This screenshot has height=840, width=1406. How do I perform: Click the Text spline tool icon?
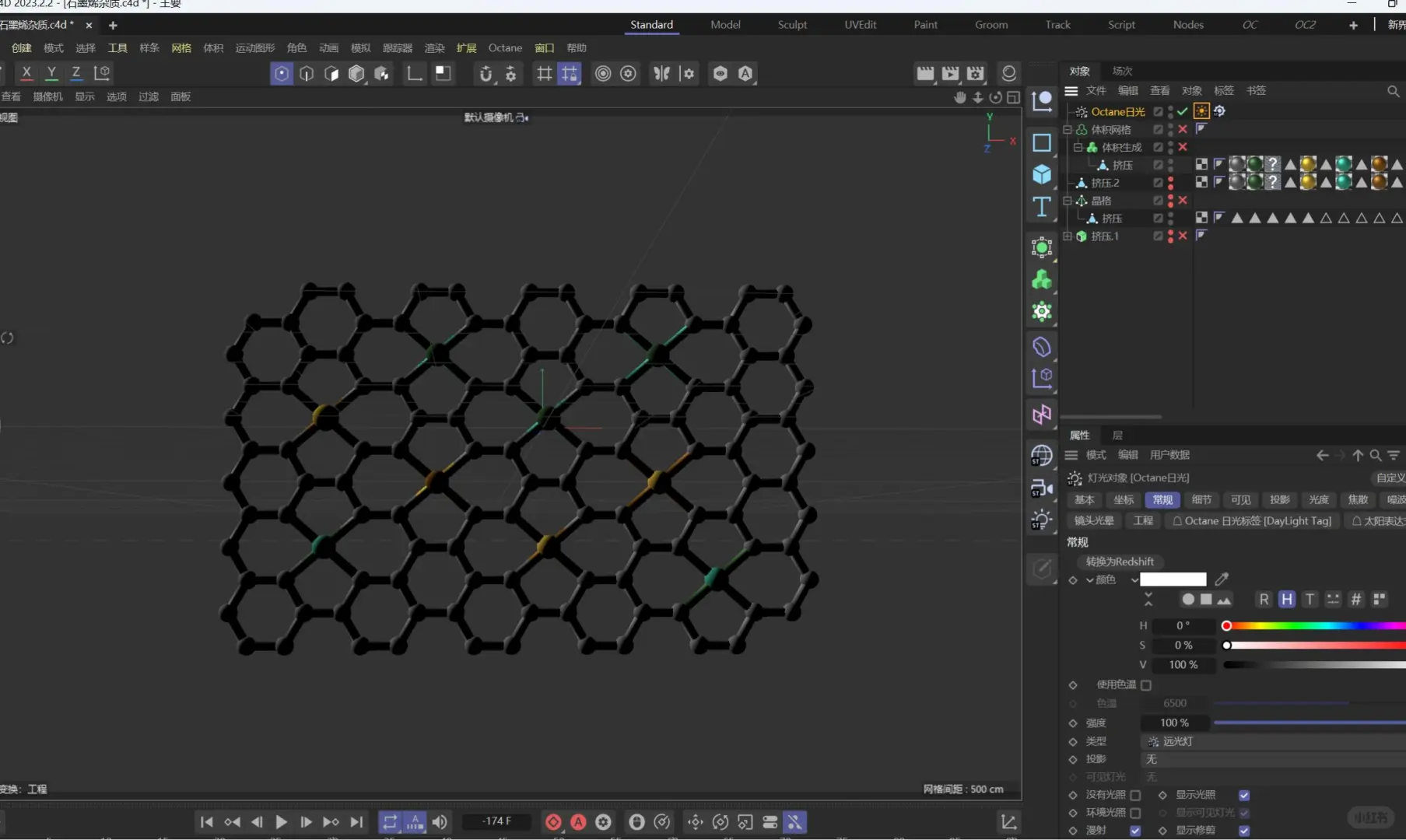1042,207
